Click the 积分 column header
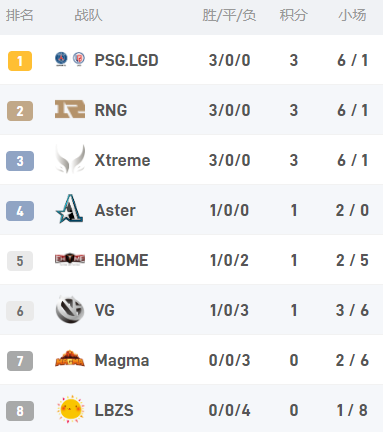 [293, 15]
